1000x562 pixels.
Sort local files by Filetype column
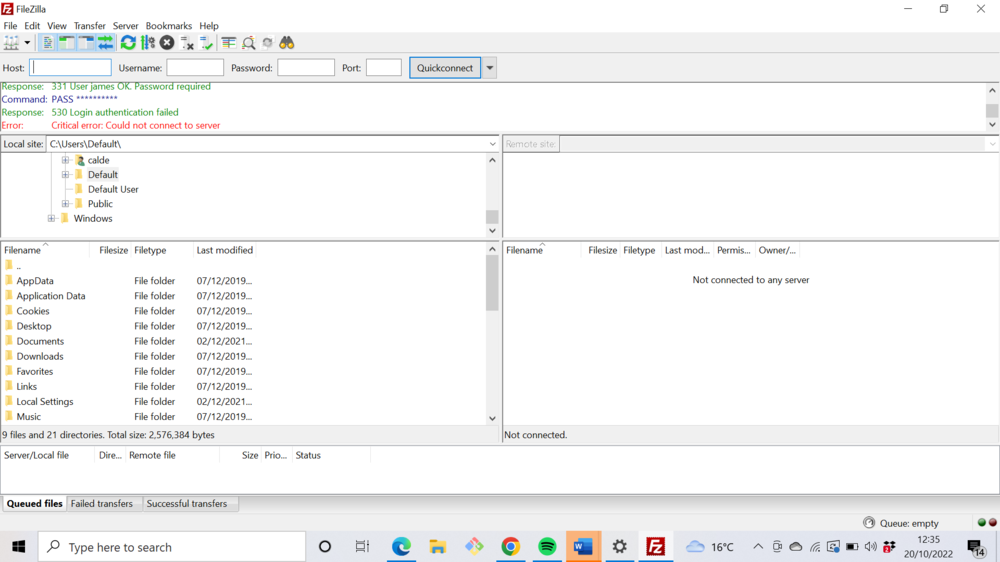[x=161, y=250]
